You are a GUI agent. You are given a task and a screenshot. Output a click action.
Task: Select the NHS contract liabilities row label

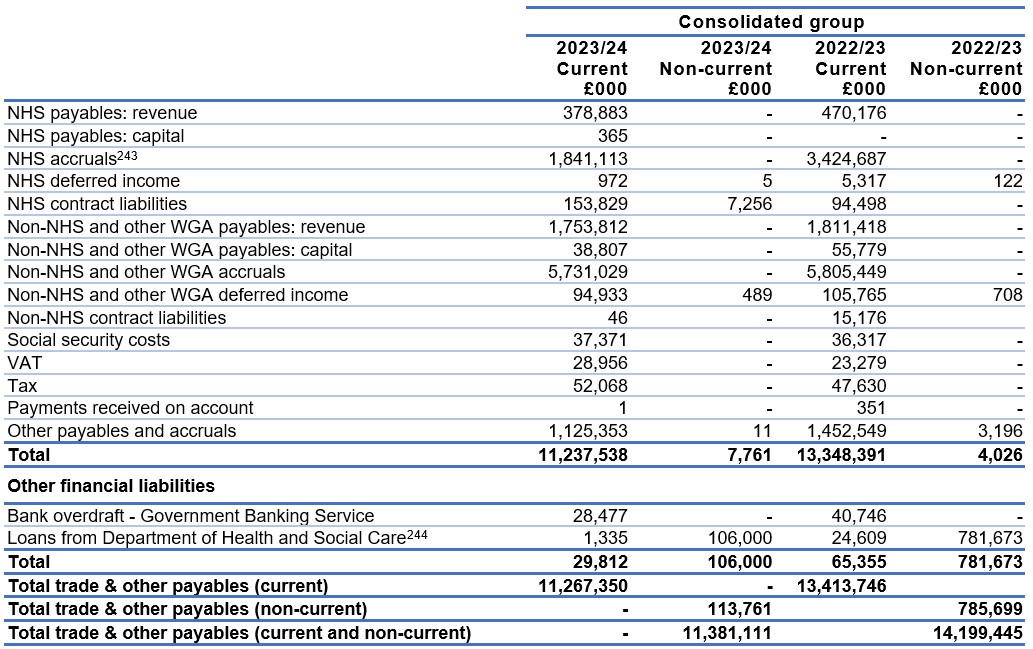pyautogui.click(x=97, y=204)
